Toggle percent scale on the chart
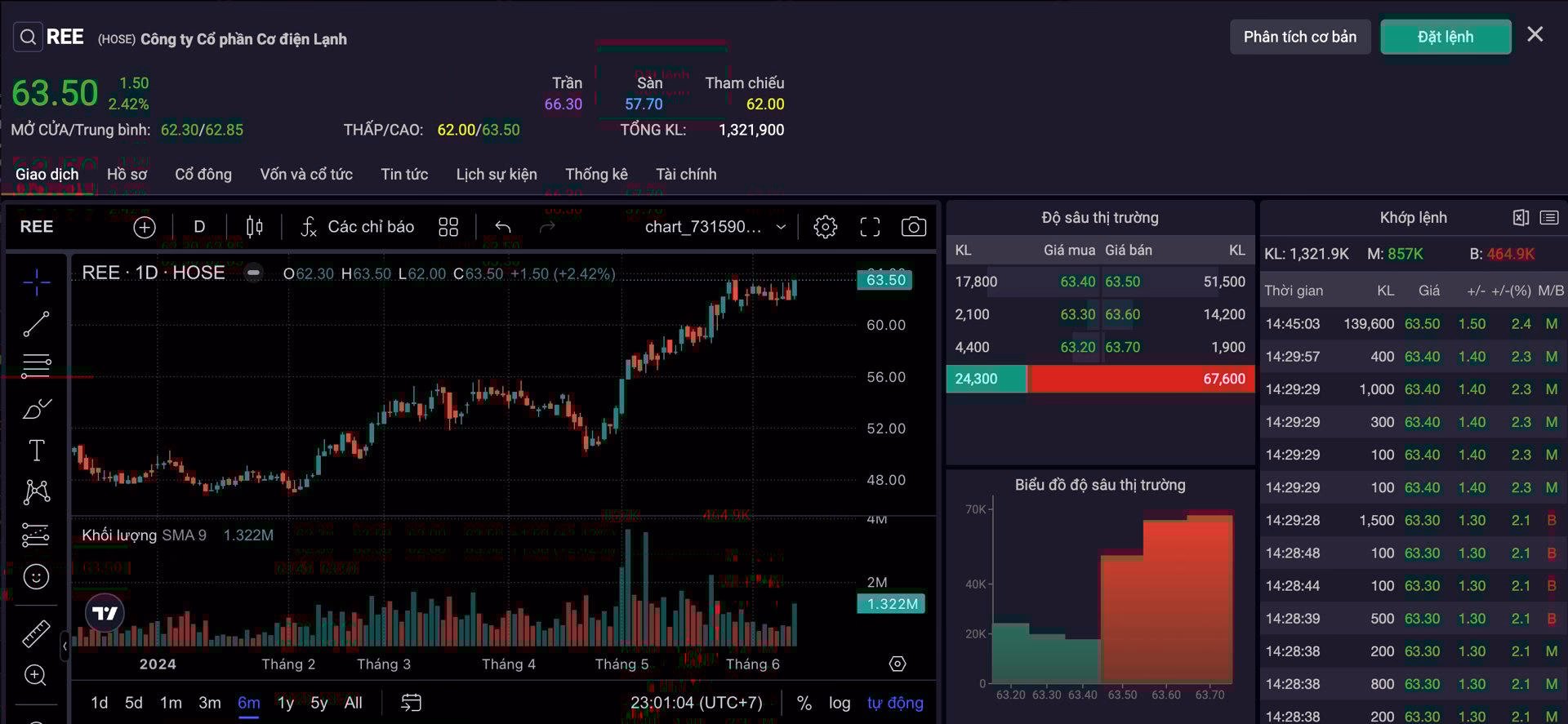 point(804,703)
